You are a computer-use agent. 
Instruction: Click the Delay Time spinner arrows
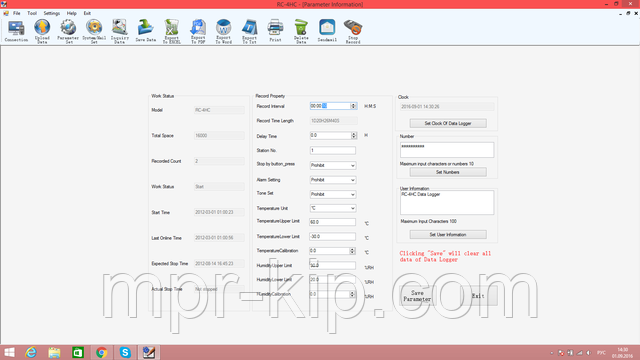[353, 135]
